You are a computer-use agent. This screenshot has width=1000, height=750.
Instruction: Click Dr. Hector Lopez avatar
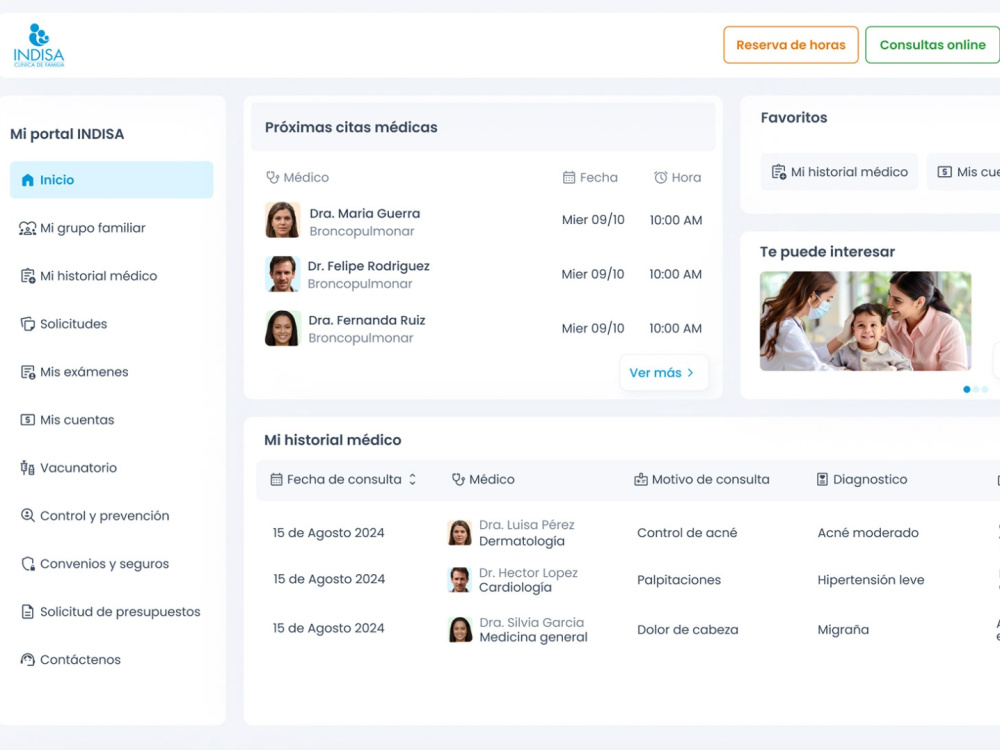(x=460, y=580)
